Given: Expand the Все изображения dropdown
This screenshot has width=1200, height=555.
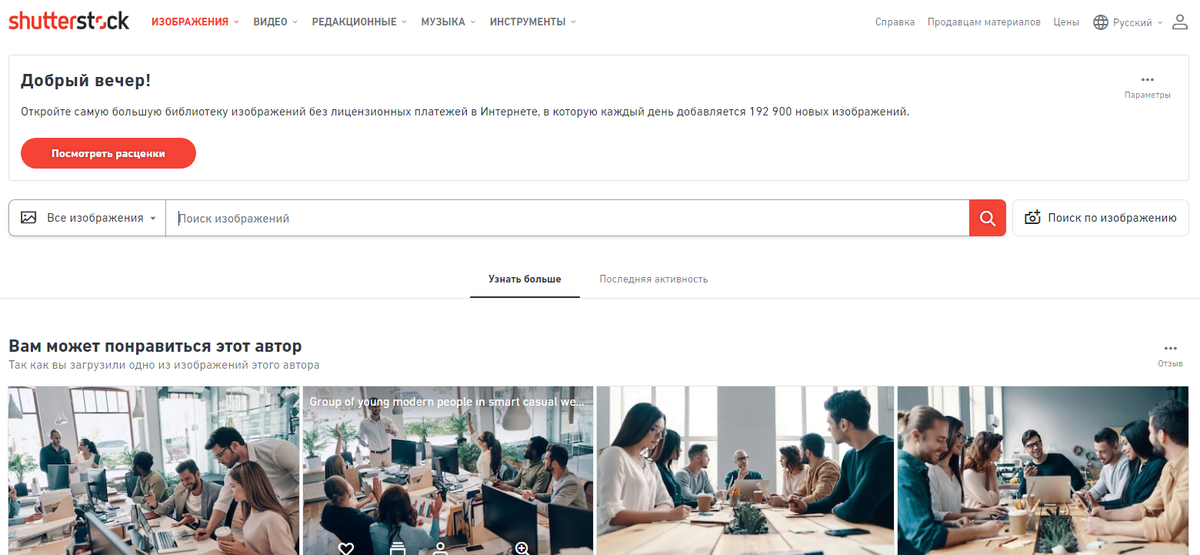Looking at the screenshot, I should (x=88, y=218).
